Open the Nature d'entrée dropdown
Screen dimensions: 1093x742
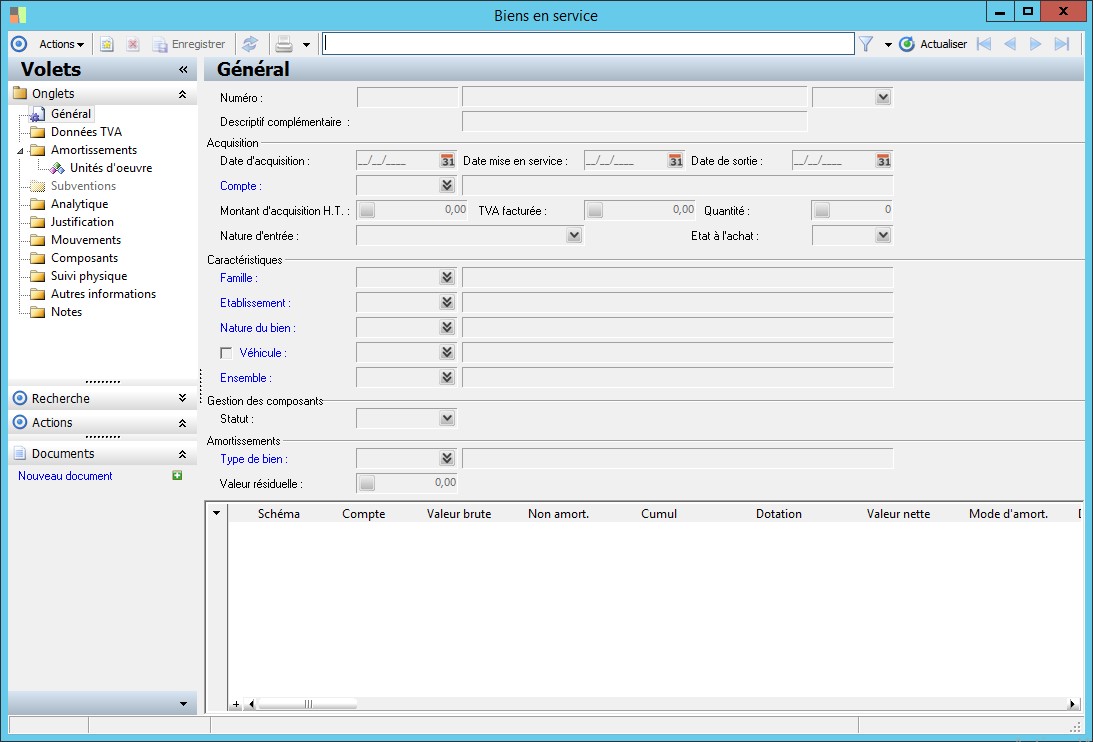(574, 236)
